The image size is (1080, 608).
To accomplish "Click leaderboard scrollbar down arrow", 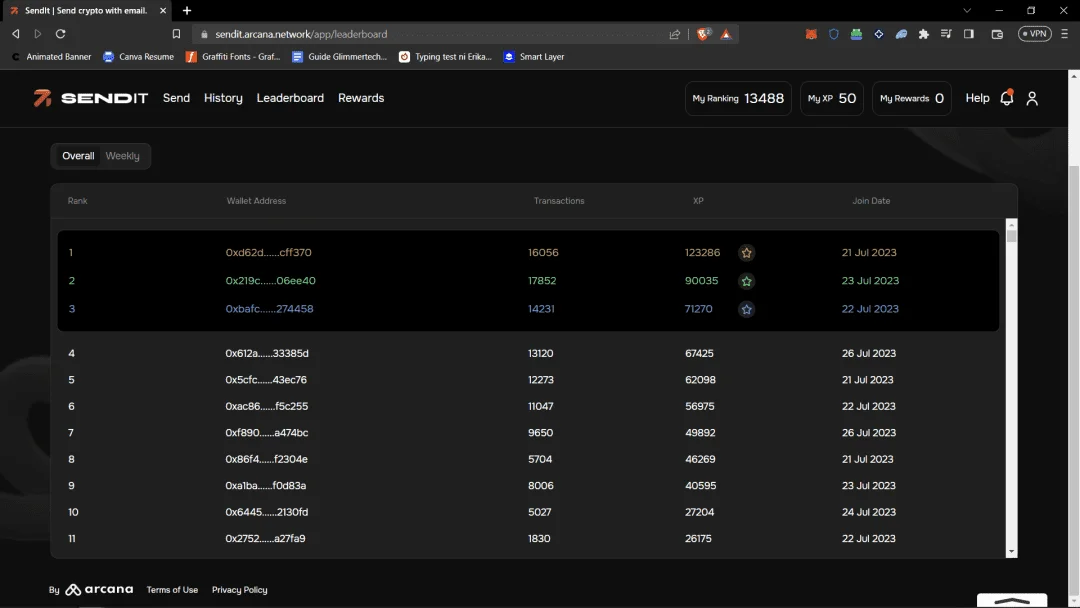I will (x=1011, y=552).
